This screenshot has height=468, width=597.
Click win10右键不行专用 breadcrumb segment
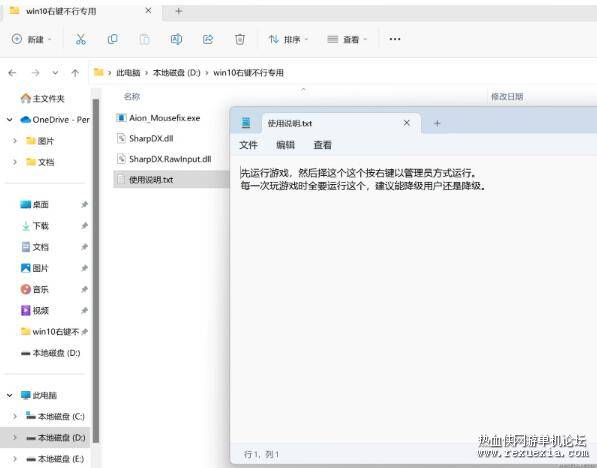coord(248,73)
